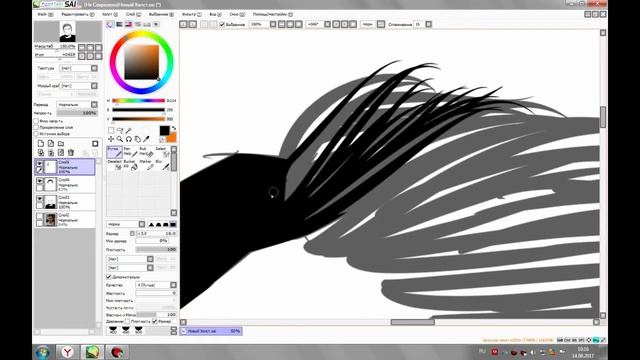Image resolution: width=640 pixels, height=360 pixels.
Task: Create a new normal layer
Action: click(41, 144)
